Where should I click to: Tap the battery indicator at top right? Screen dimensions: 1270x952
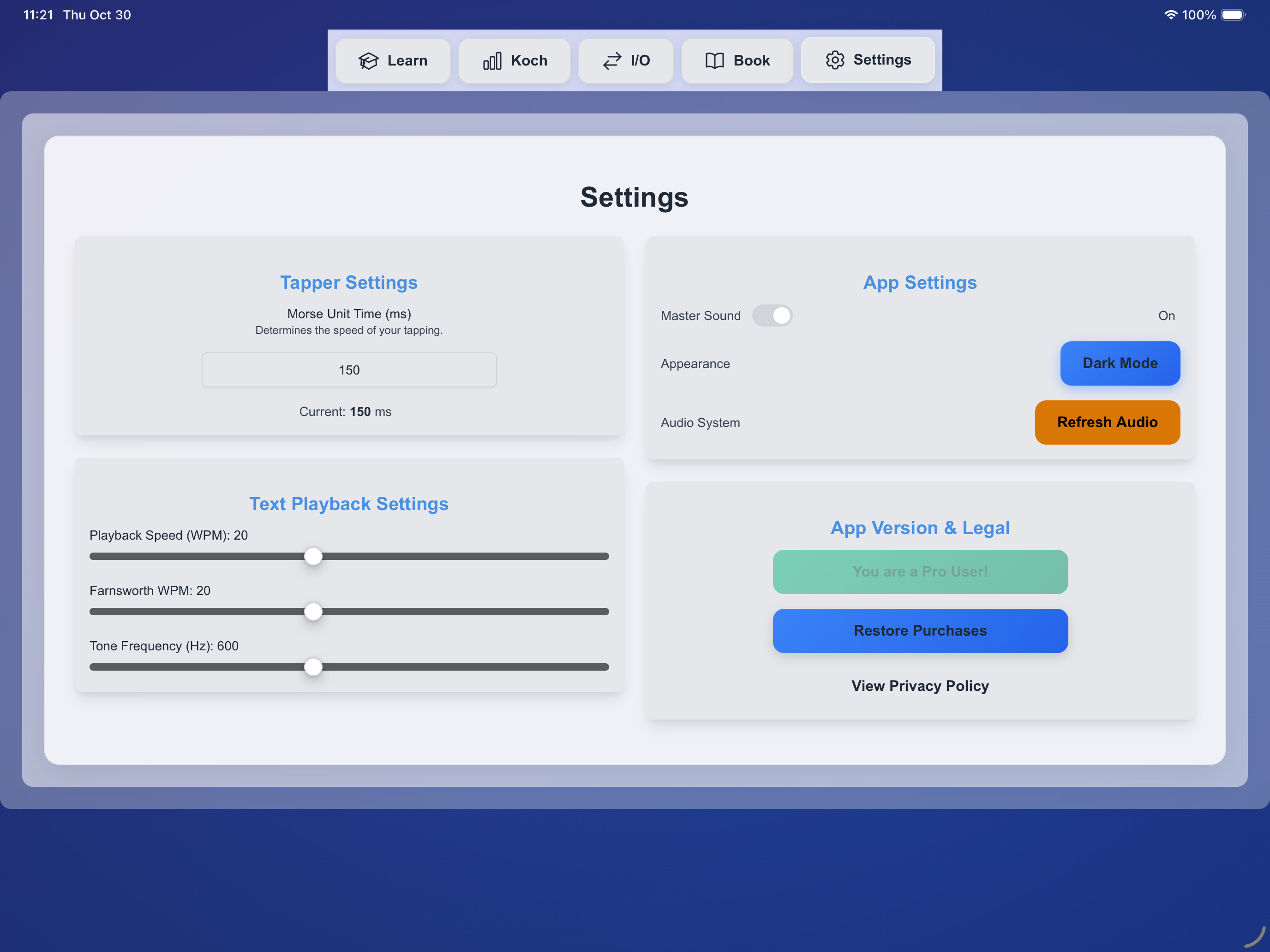(x=1233, y=15)
